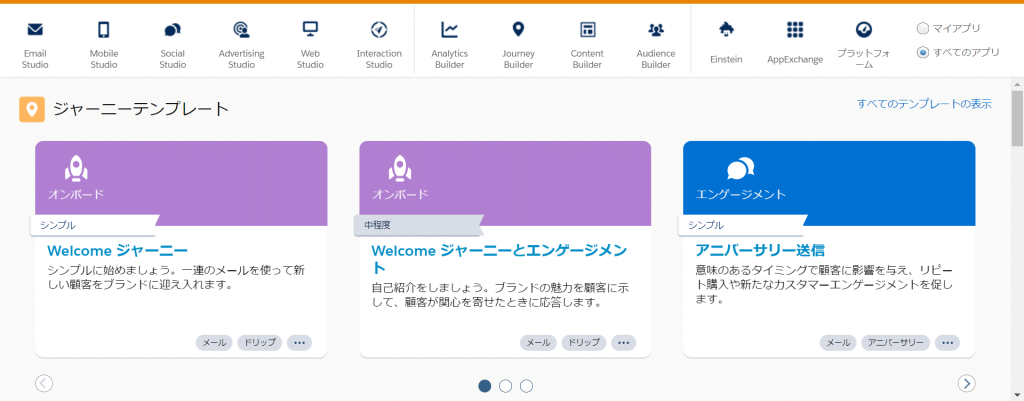The width and height of the screenshot is (1024, 401).
Task: Open Content Builder app
Action: coord(587,44)
